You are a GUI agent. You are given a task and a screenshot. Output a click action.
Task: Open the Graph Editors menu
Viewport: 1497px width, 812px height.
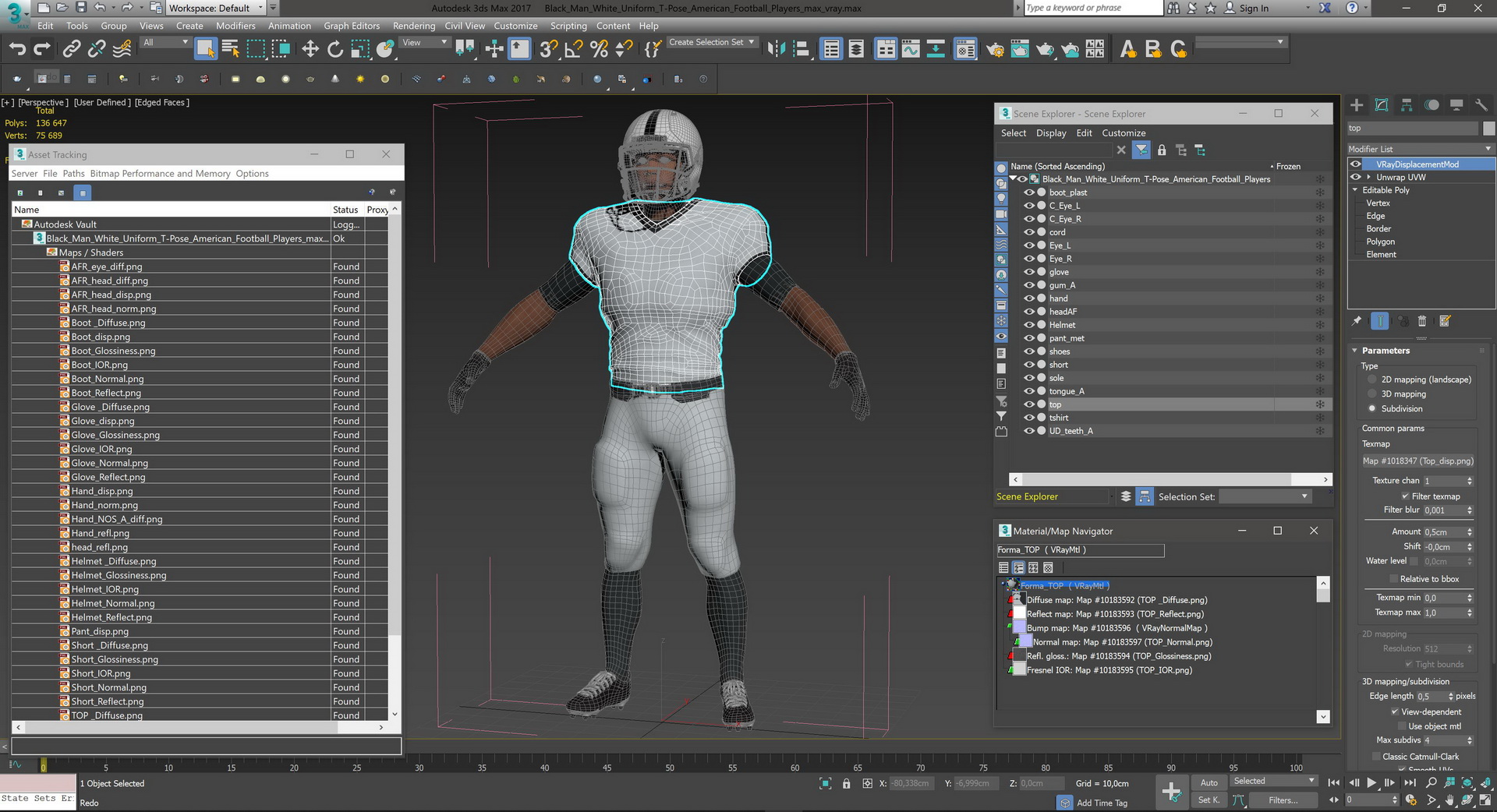click(352, 26)
